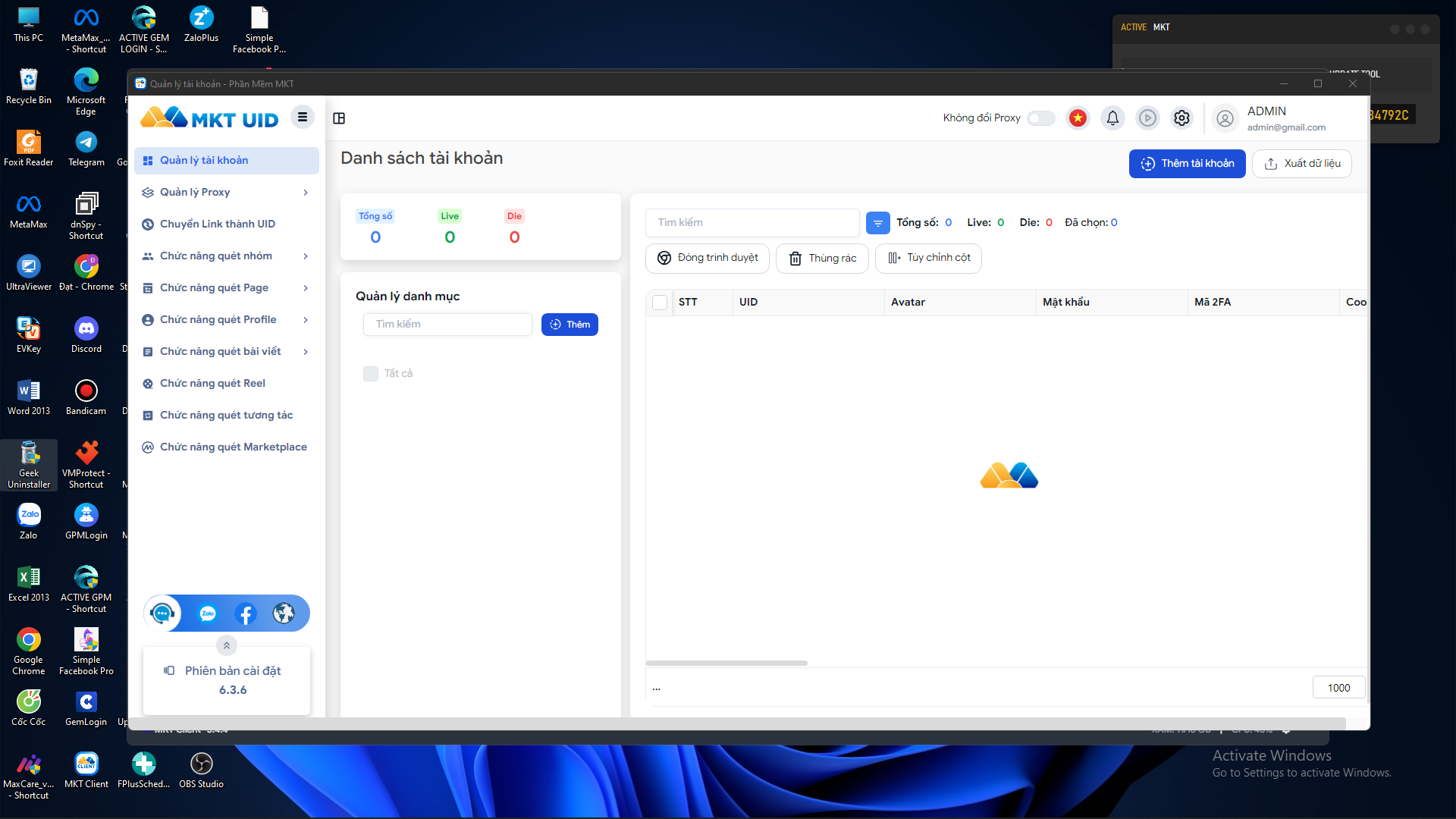Click the Phiên bản cài đặt 6.3.6 text
Screen dimensions: 1456x819
click(233, 680)
